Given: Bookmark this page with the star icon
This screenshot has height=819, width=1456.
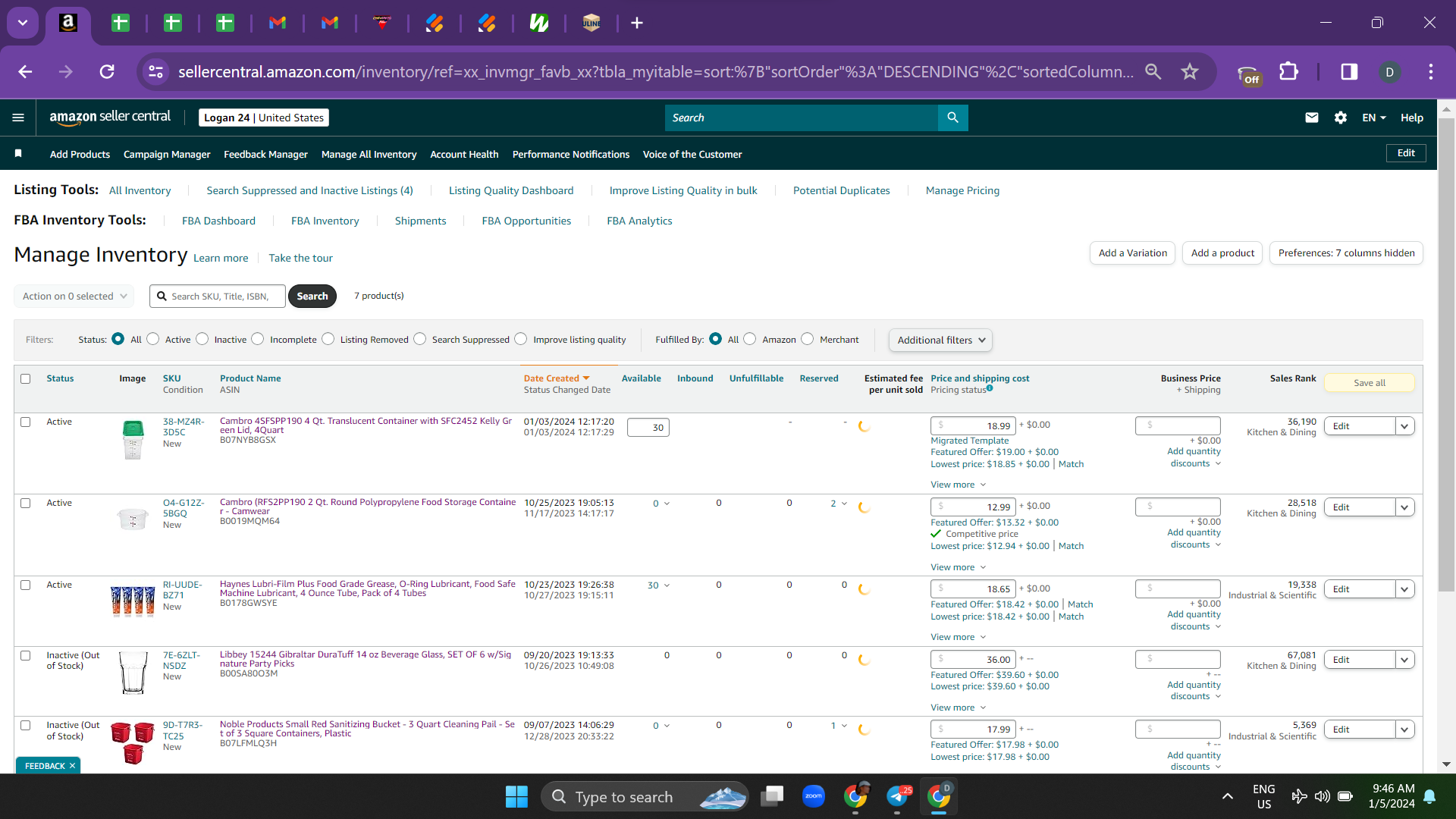Looking at the screenshot, I should pyautogui.click(x=1190, y=71).
